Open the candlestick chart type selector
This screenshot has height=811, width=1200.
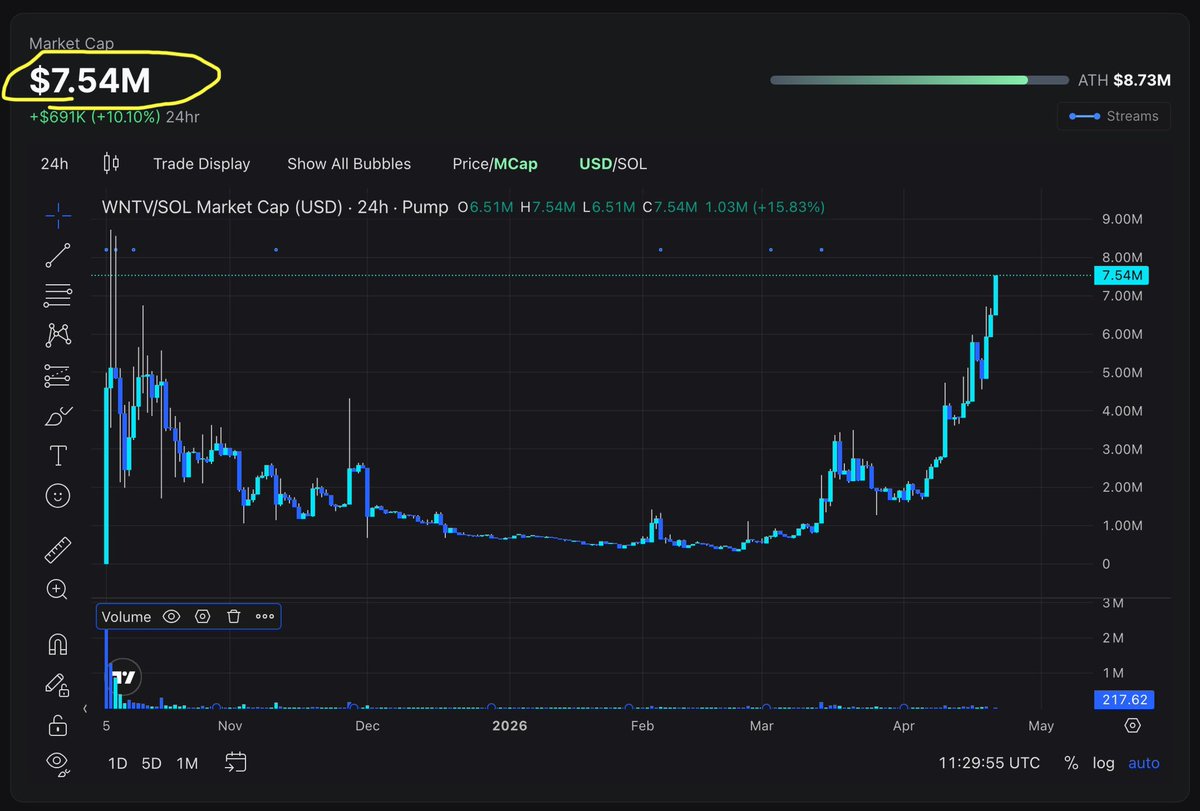tap(111, 163)
